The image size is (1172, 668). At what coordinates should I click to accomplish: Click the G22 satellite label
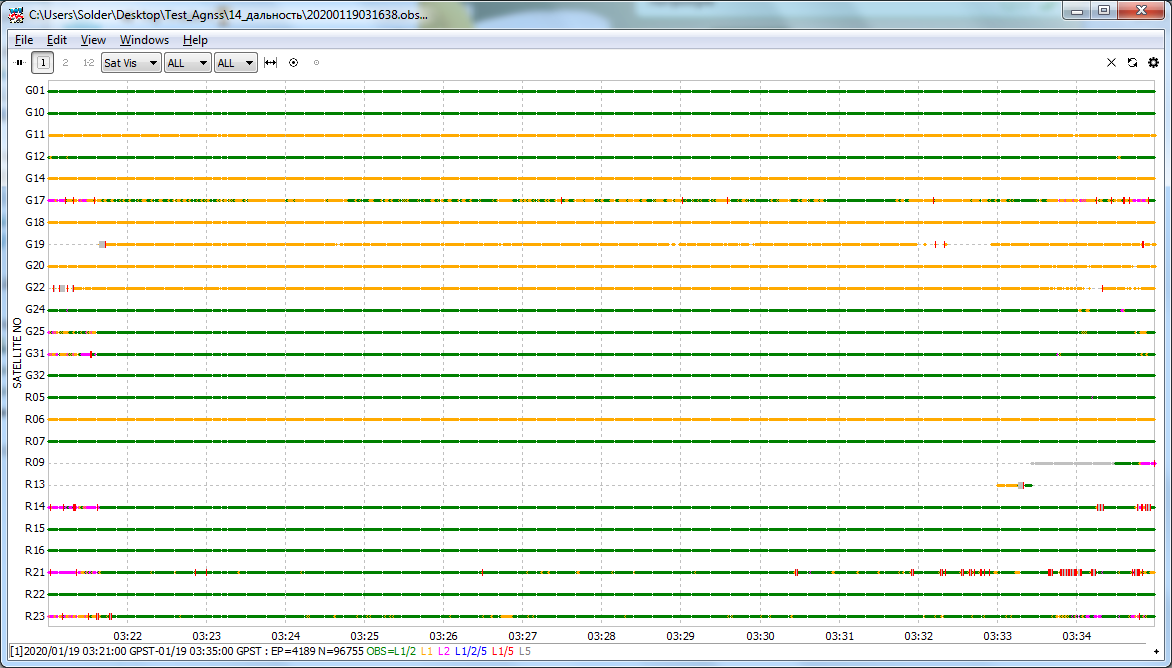(35, 288)
